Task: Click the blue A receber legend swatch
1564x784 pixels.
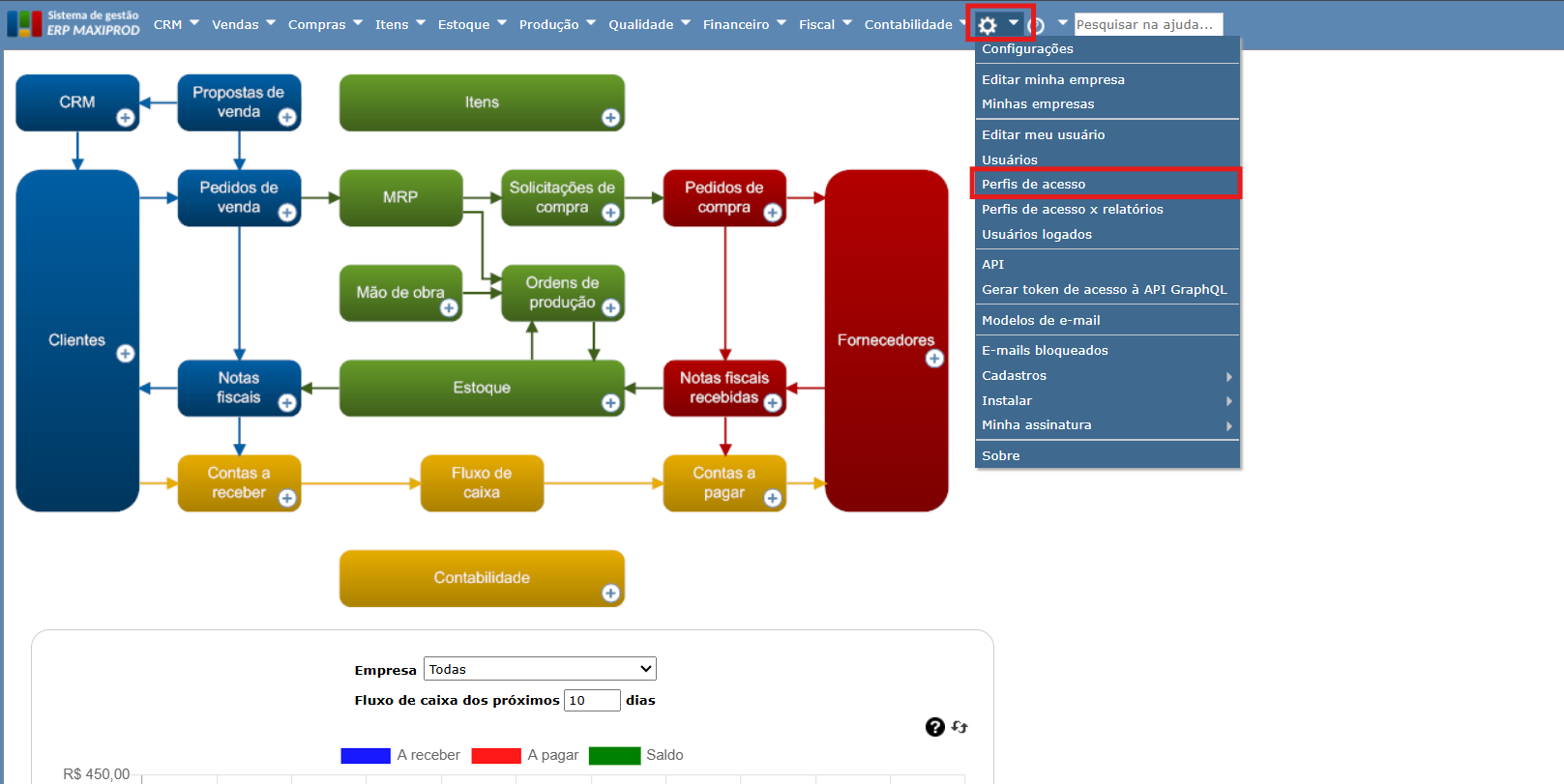Action: [x=366, y=756]
